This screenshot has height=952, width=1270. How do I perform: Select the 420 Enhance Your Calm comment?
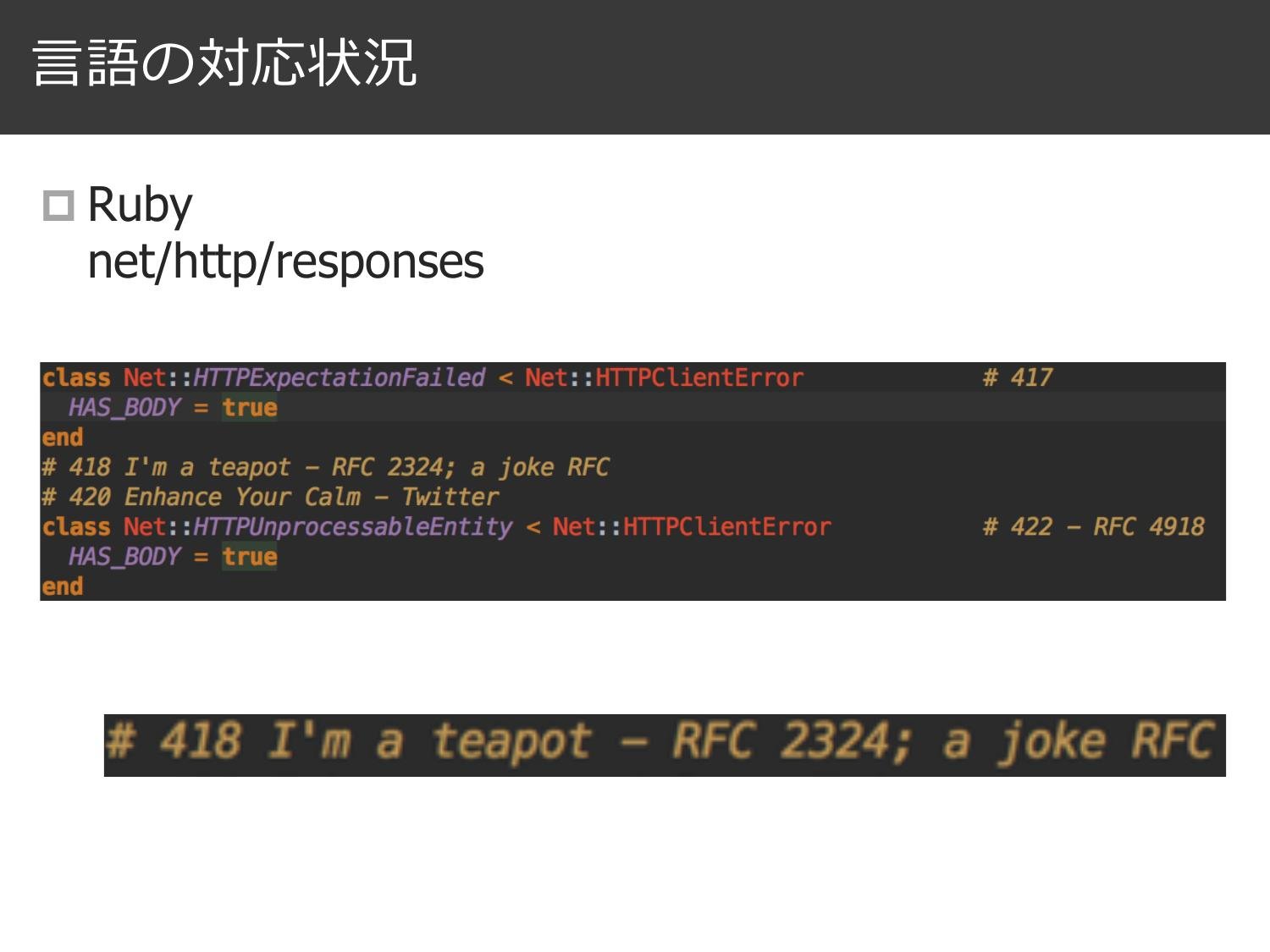[271, 496]
